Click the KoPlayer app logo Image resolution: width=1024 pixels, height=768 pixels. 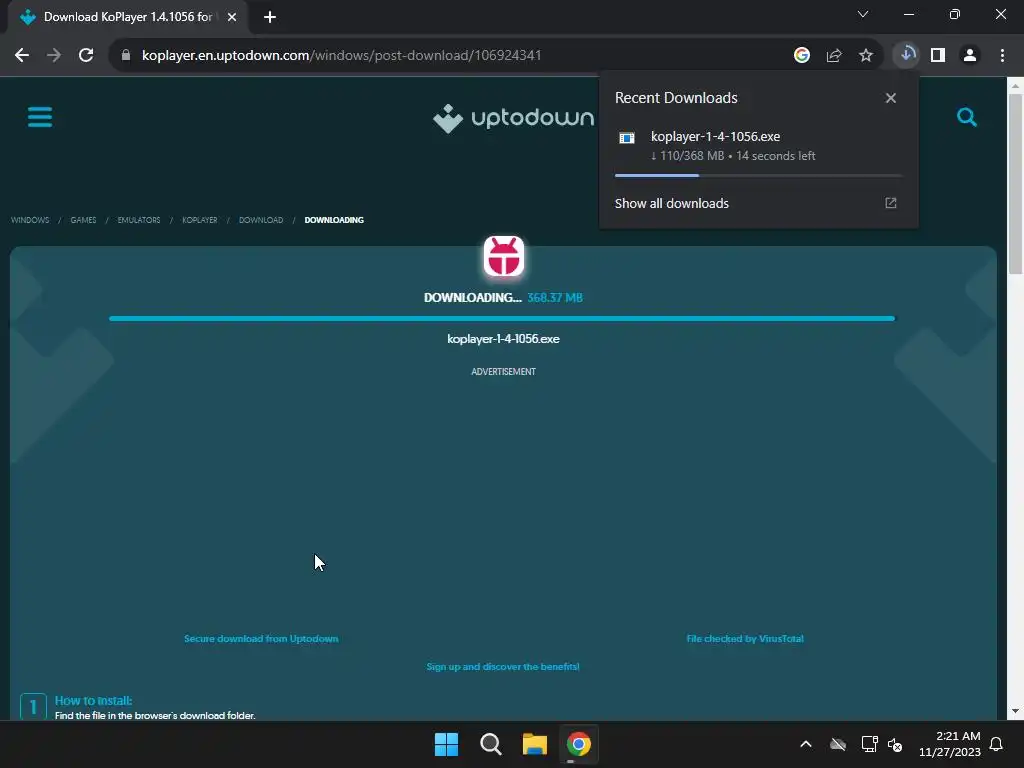(504, 257)
